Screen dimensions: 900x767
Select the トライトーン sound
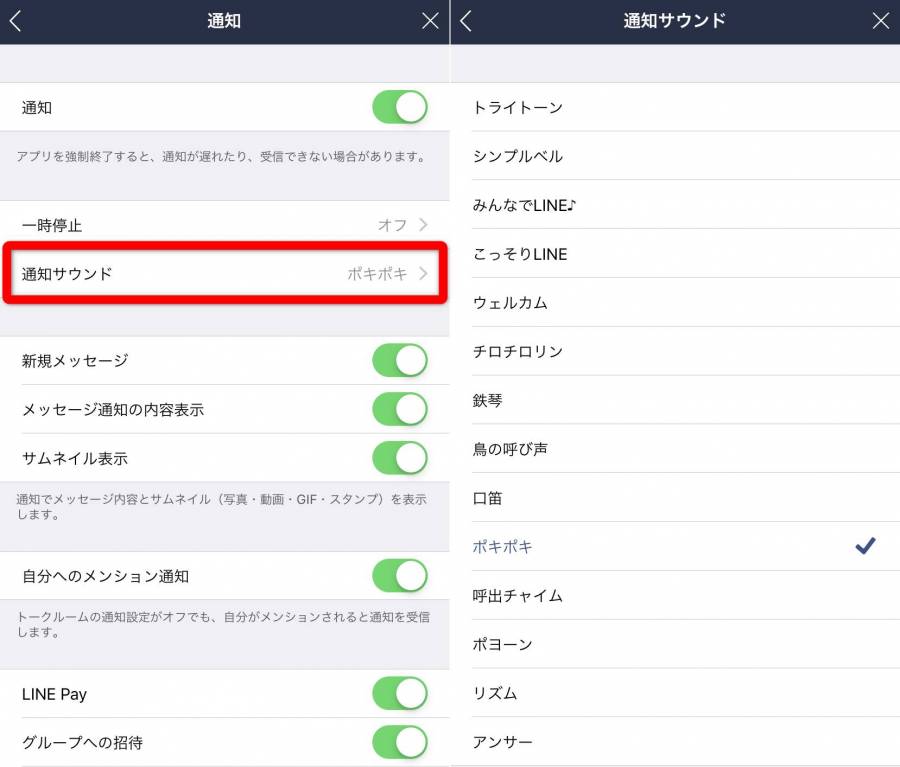[675, 107]
